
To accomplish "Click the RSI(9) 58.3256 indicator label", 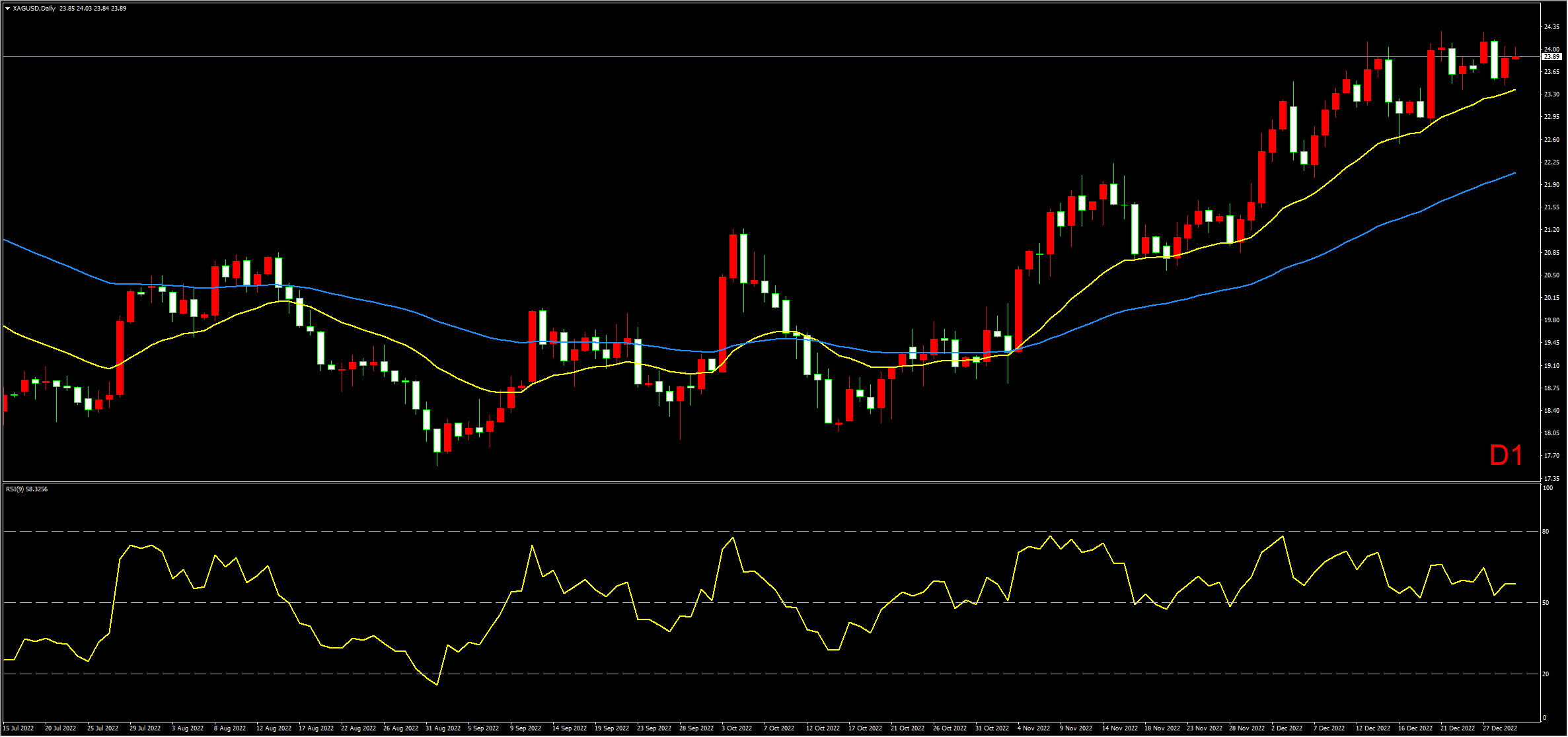I will pos(26,489).
